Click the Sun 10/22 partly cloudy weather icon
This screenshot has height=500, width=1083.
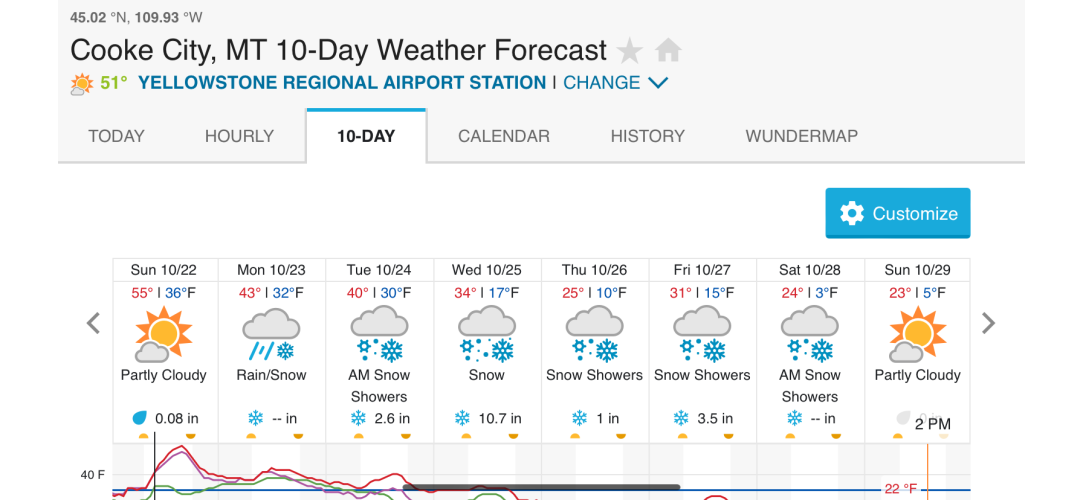pyautogui.click(x=164, y=335)
